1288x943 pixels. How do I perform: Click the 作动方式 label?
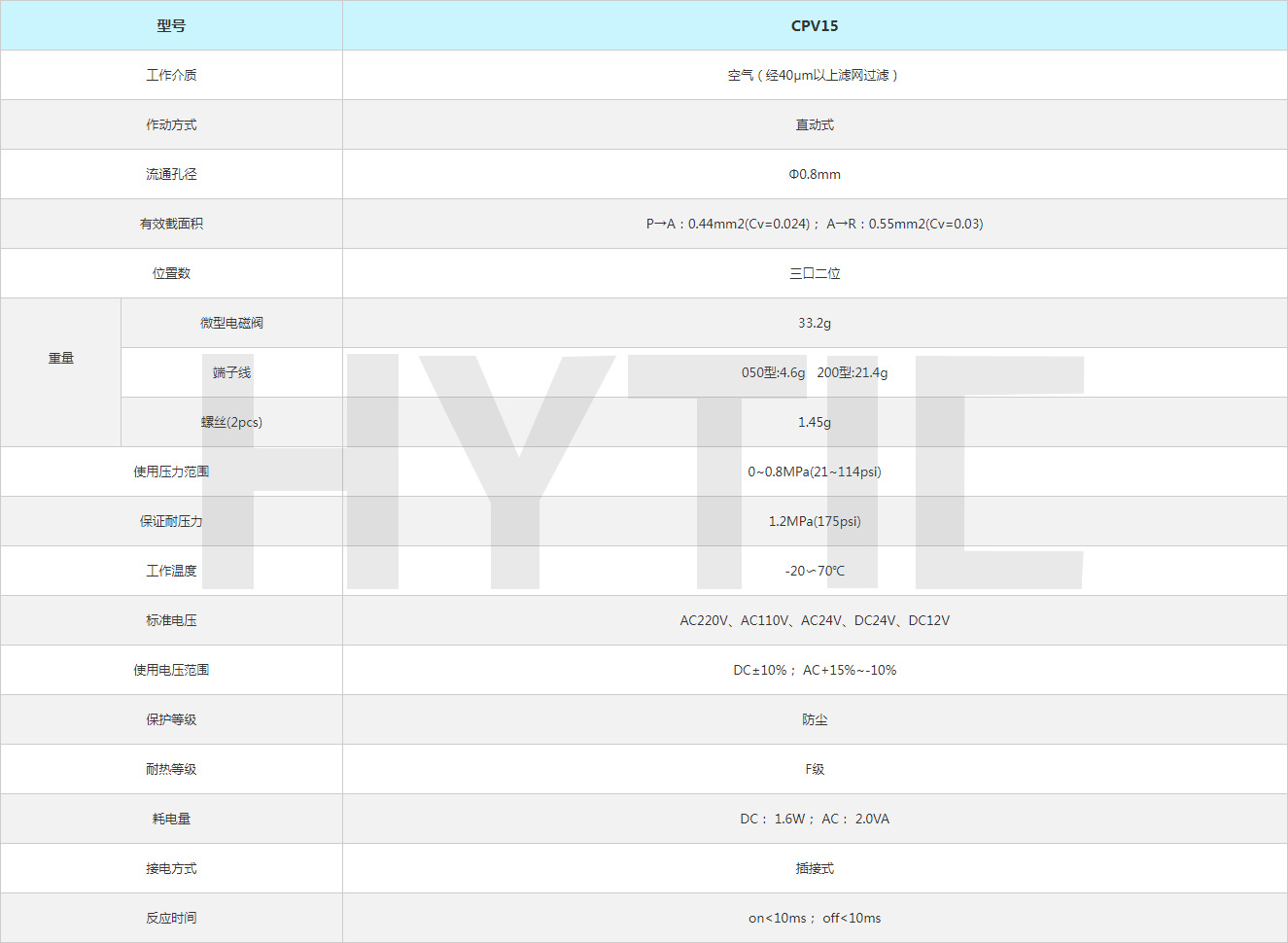171,124
